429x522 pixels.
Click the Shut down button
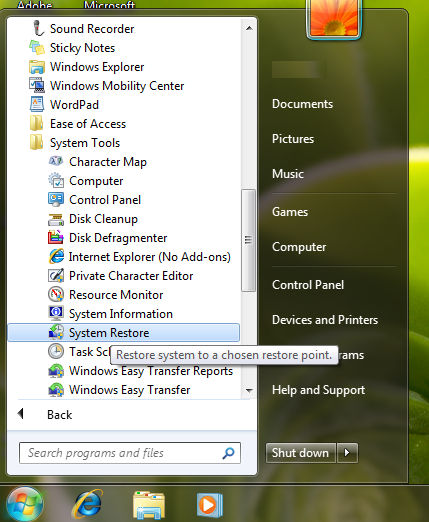click(301, 453)
